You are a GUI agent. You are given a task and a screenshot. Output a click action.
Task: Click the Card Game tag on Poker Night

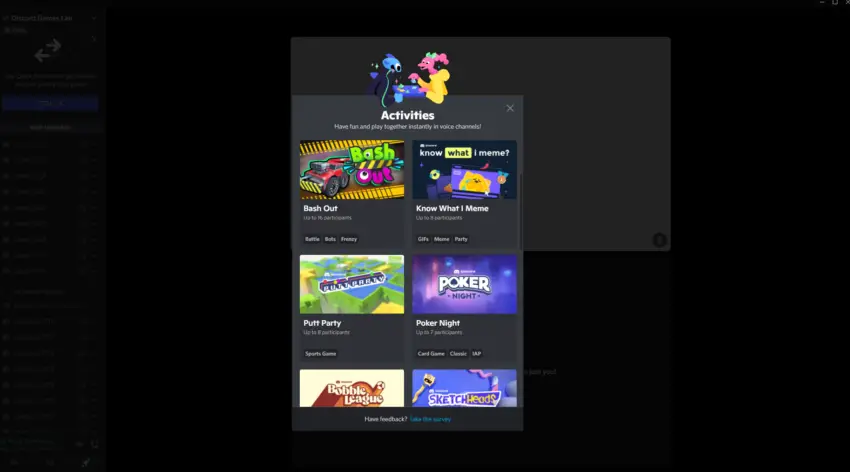click(431, 353)
